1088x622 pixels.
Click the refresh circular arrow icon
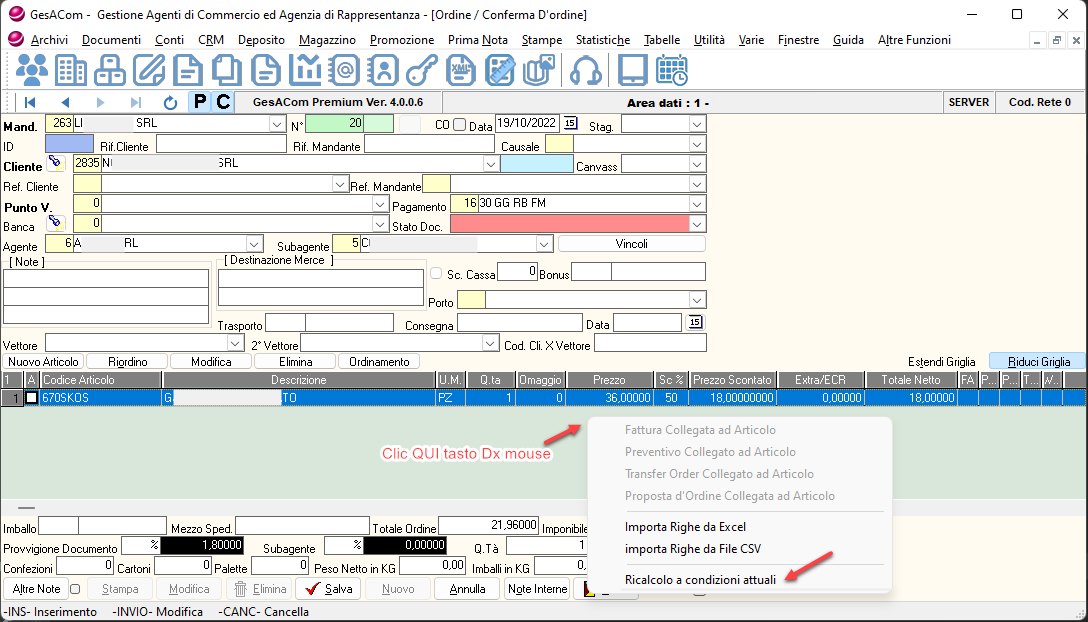pos(170,102)
